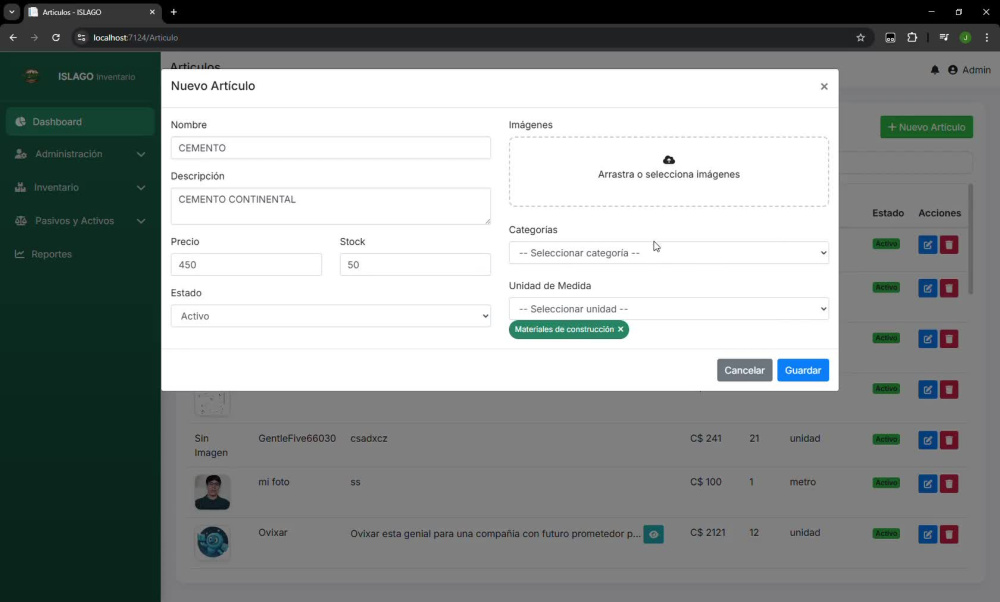Open Reportes in the sidebar
The width and height of the screenshot is (1000, 602).
[x=80, y=254]
